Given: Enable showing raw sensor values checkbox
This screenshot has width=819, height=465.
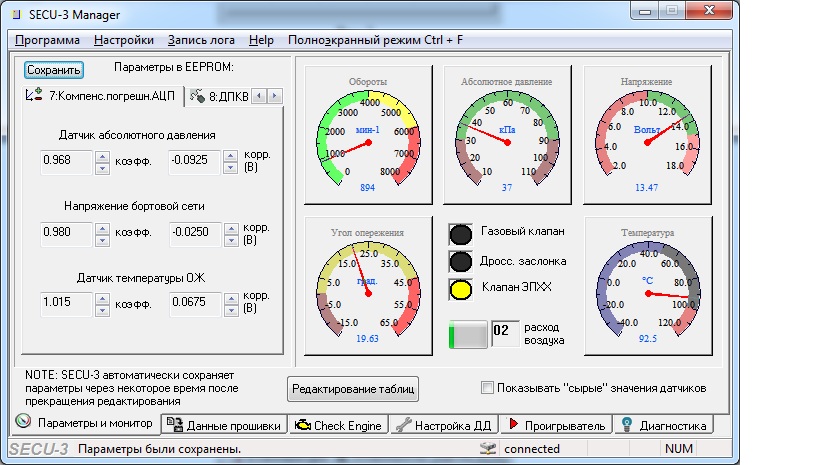Looking at the screenshot, I should pos(487,388).
